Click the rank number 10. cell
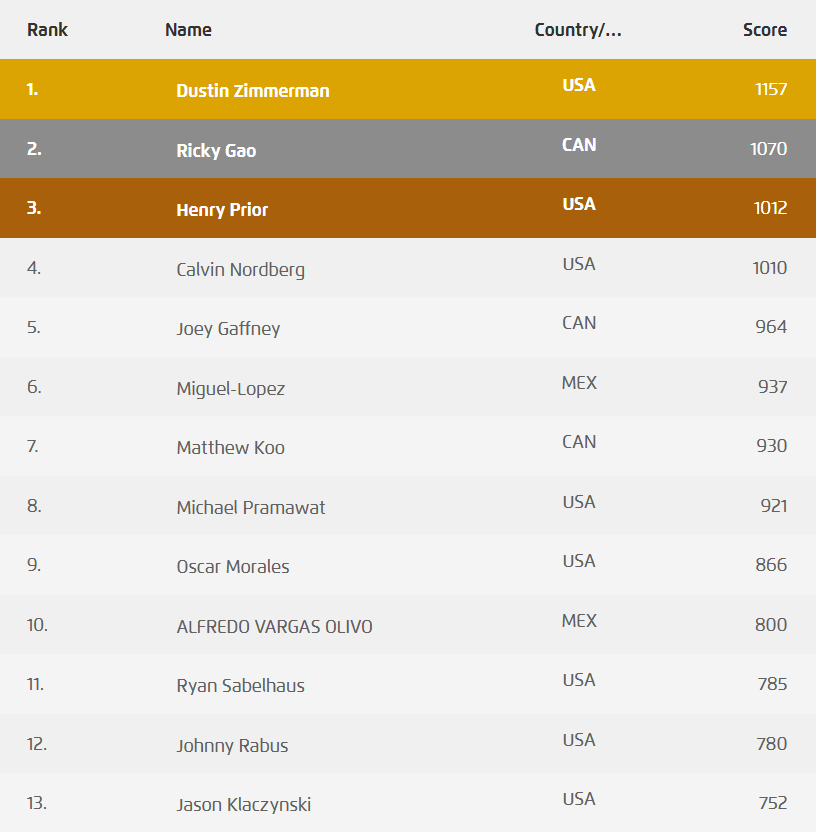 (x=37, y=625)
